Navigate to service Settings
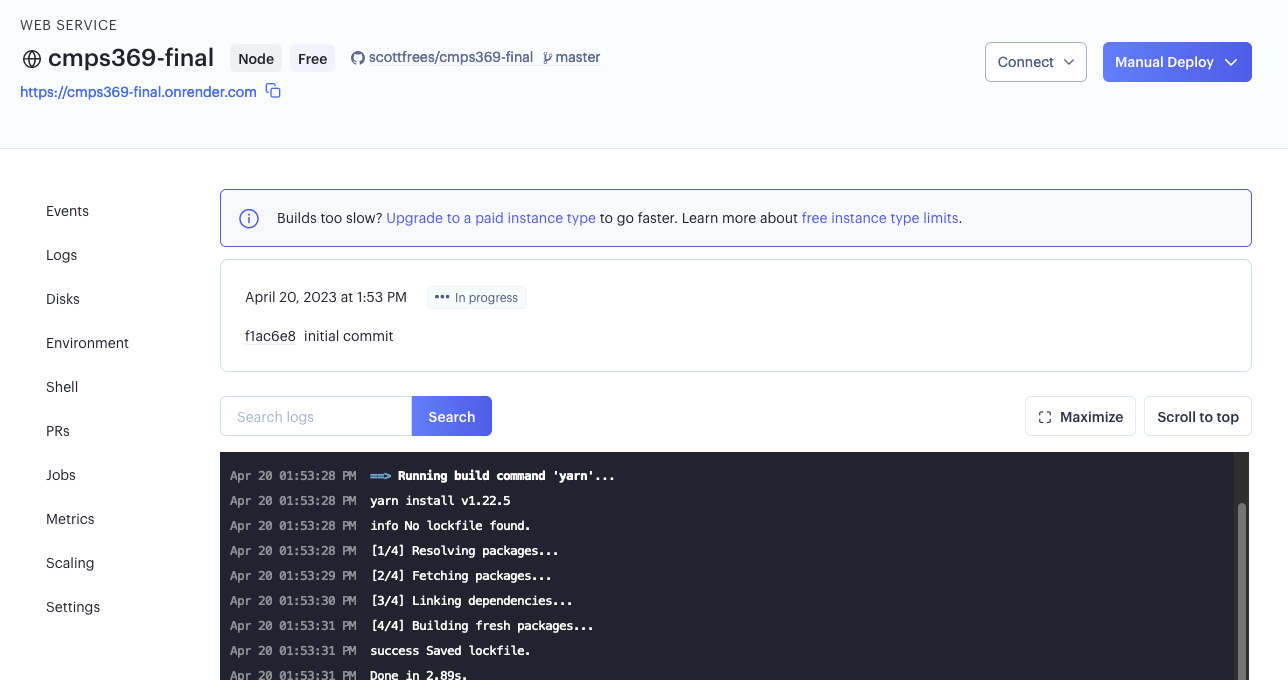1288x680 pixels. click(73, 607)
